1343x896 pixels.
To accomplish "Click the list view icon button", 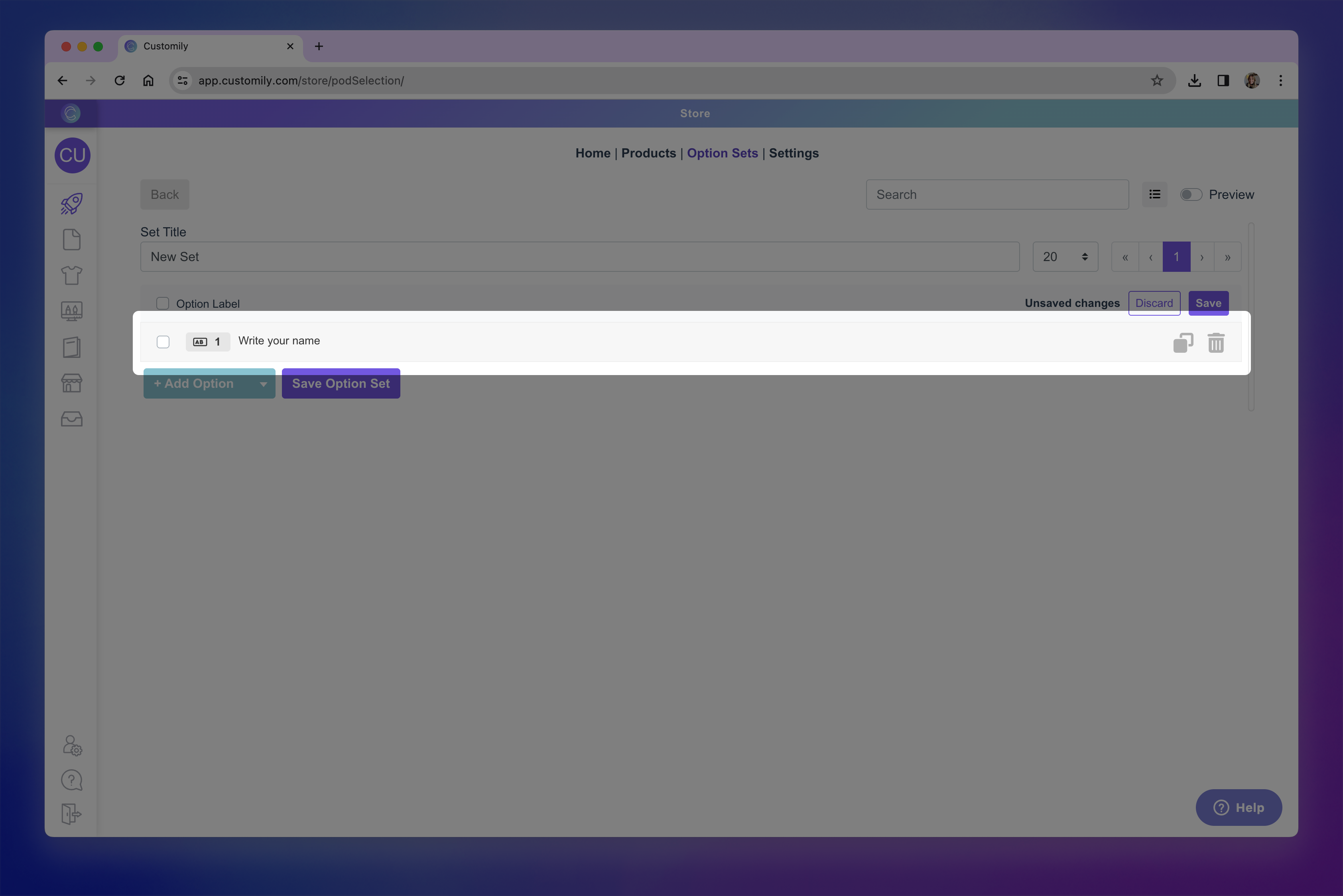I will coord(1154,195).
